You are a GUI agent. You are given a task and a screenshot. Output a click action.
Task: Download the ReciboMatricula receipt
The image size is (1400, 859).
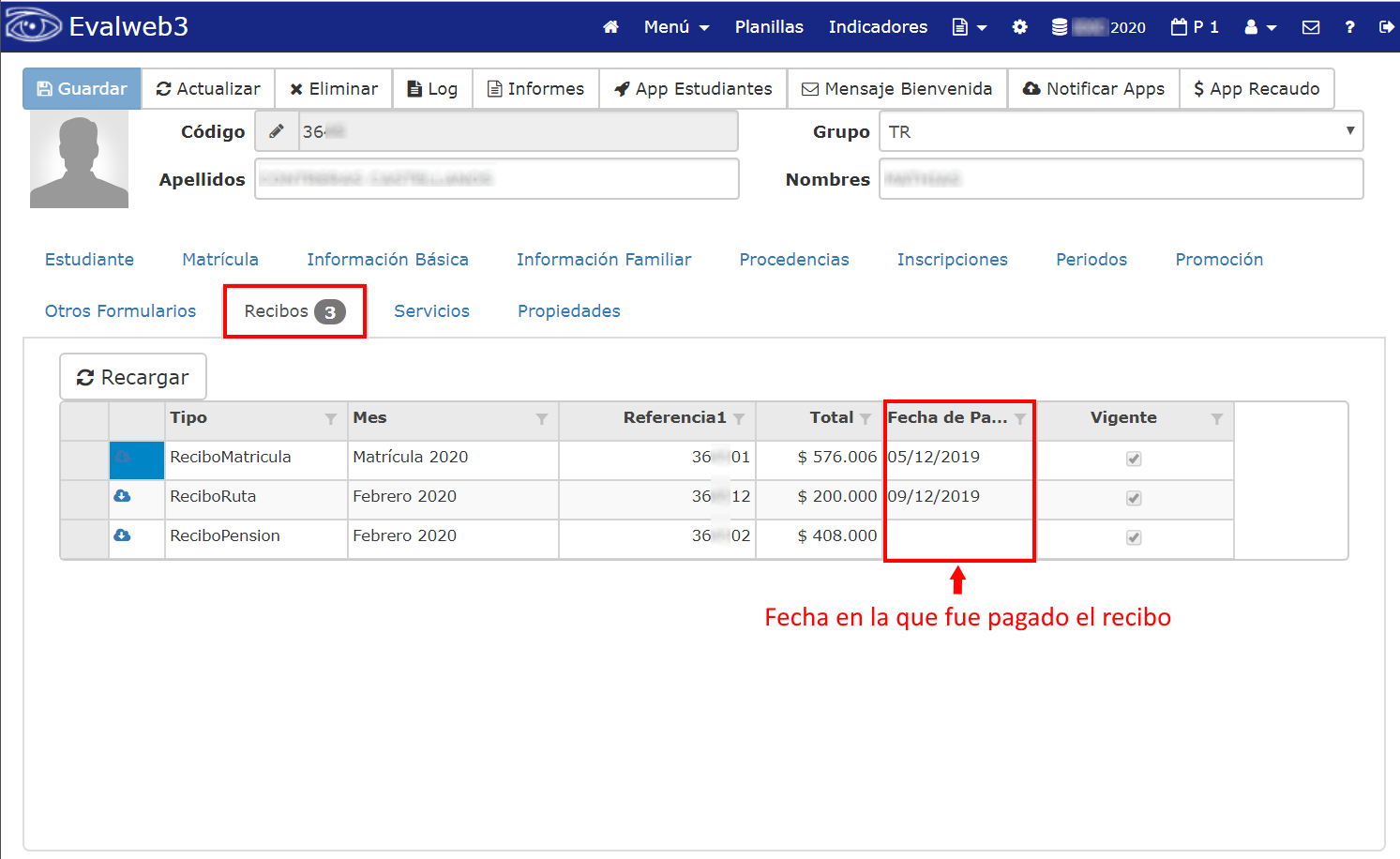coord(122,457)
